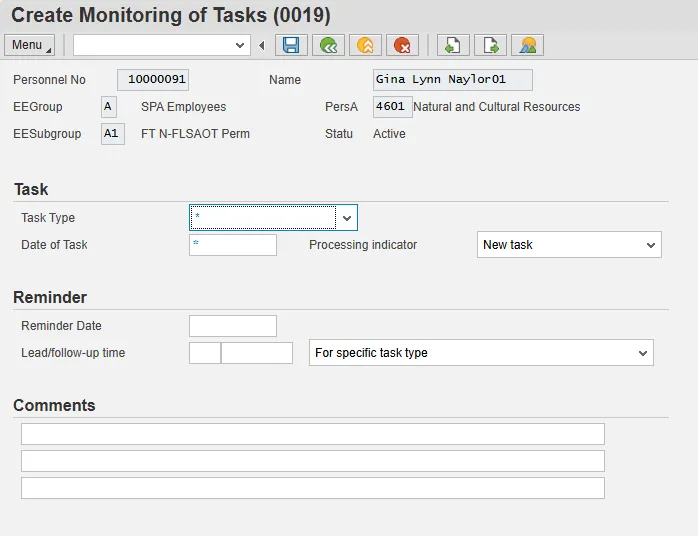
Task: Go to the next record icon
Action: tap(490, 45)
